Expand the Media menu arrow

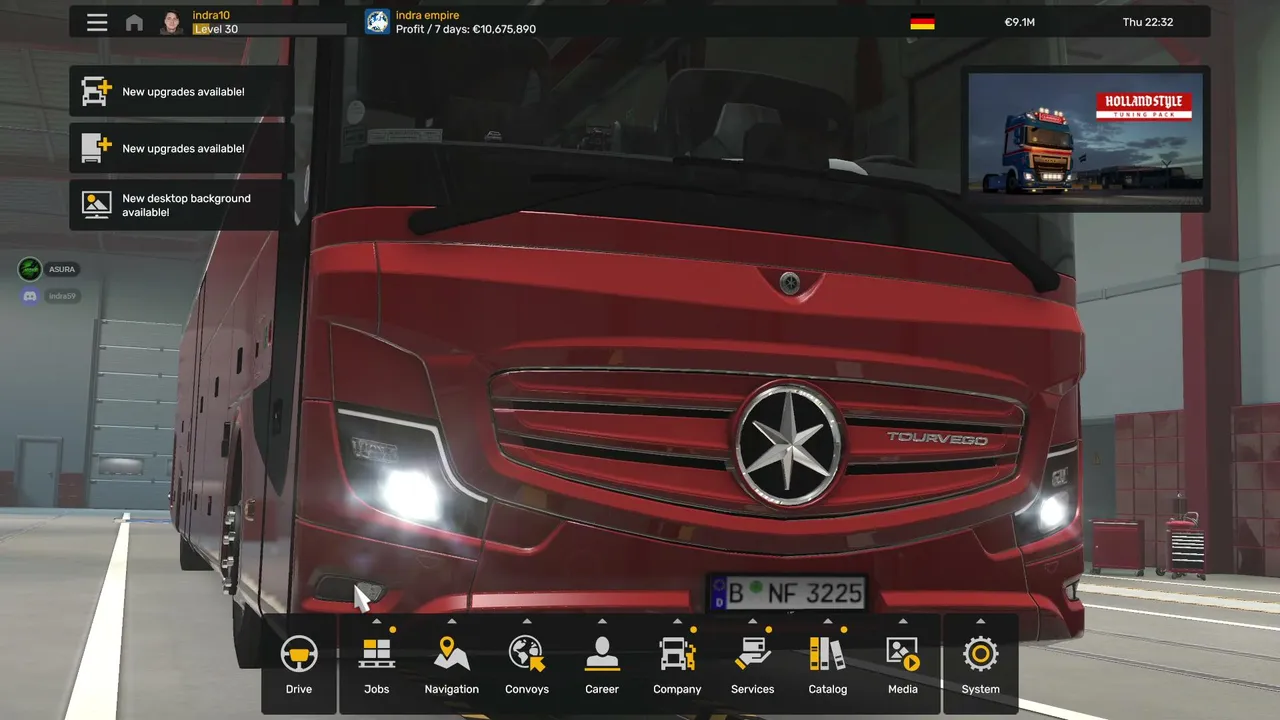pos(903,621)
